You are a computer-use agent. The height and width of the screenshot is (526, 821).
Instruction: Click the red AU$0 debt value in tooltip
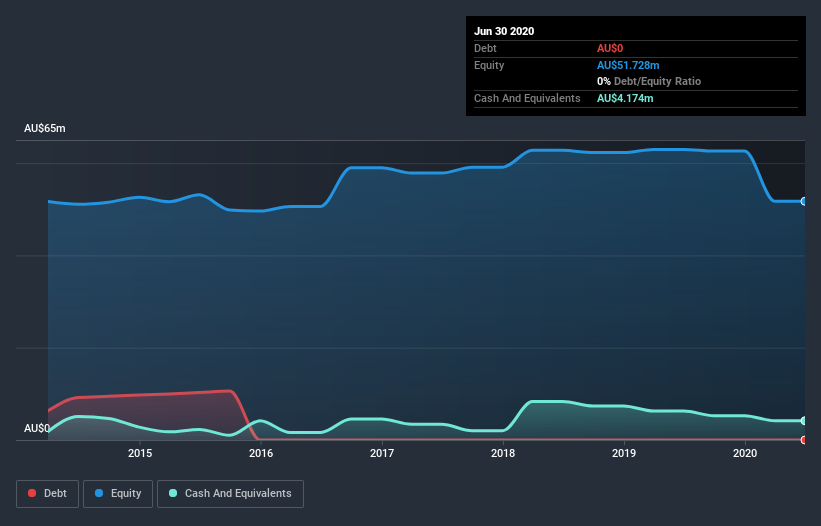pos(609,48)
